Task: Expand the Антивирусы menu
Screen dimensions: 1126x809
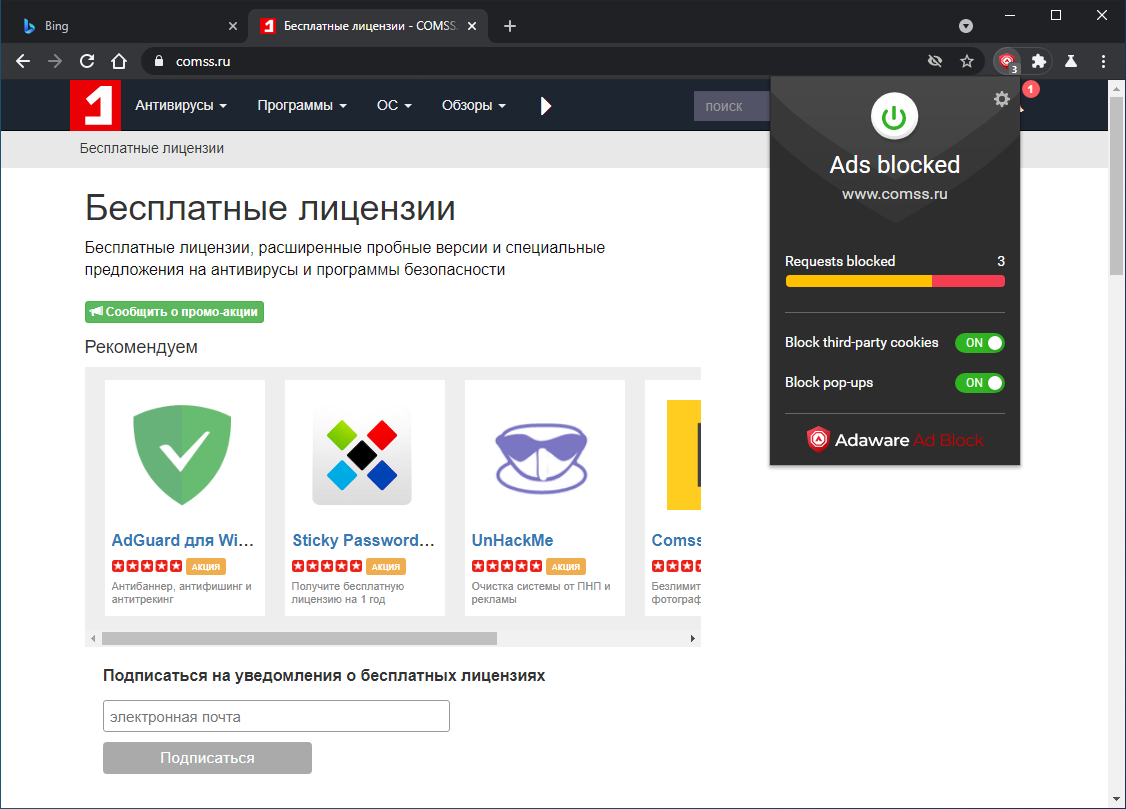Action: pyautogui.click(x=181, y=106)
